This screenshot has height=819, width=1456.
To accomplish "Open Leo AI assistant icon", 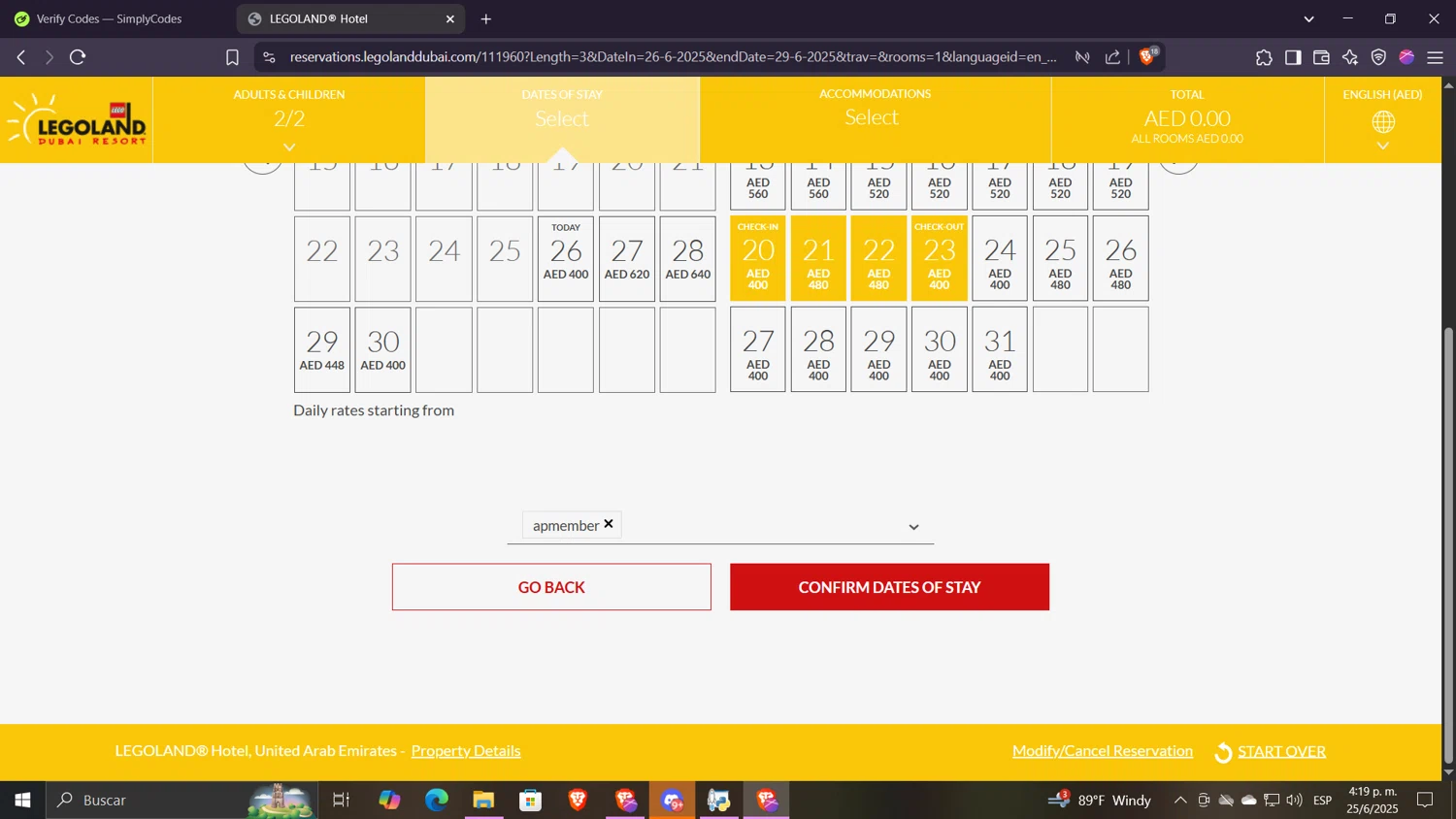I will tap(1350, 57).
